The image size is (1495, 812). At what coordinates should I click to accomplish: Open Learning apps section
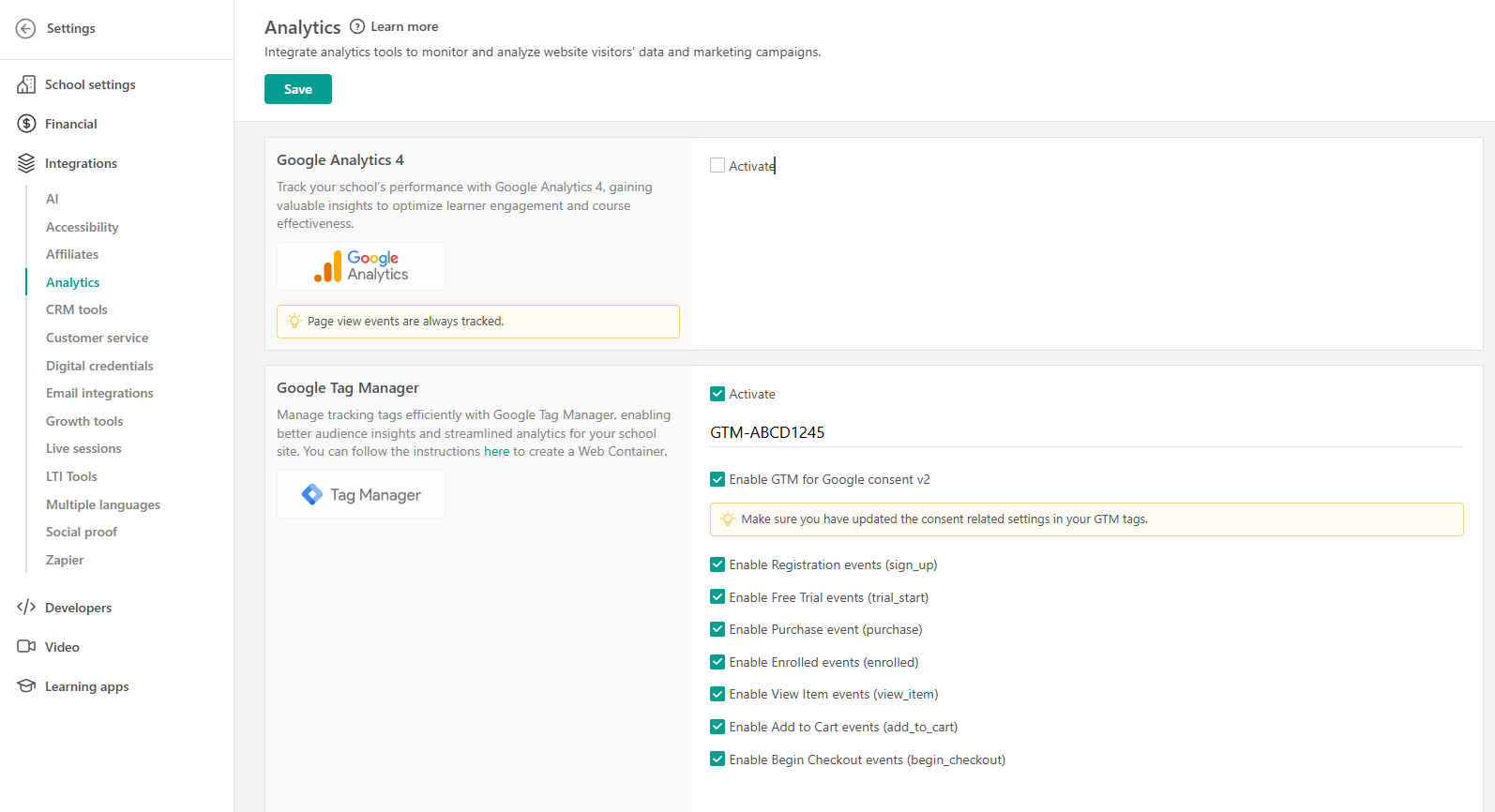click(x=87, y=686)
